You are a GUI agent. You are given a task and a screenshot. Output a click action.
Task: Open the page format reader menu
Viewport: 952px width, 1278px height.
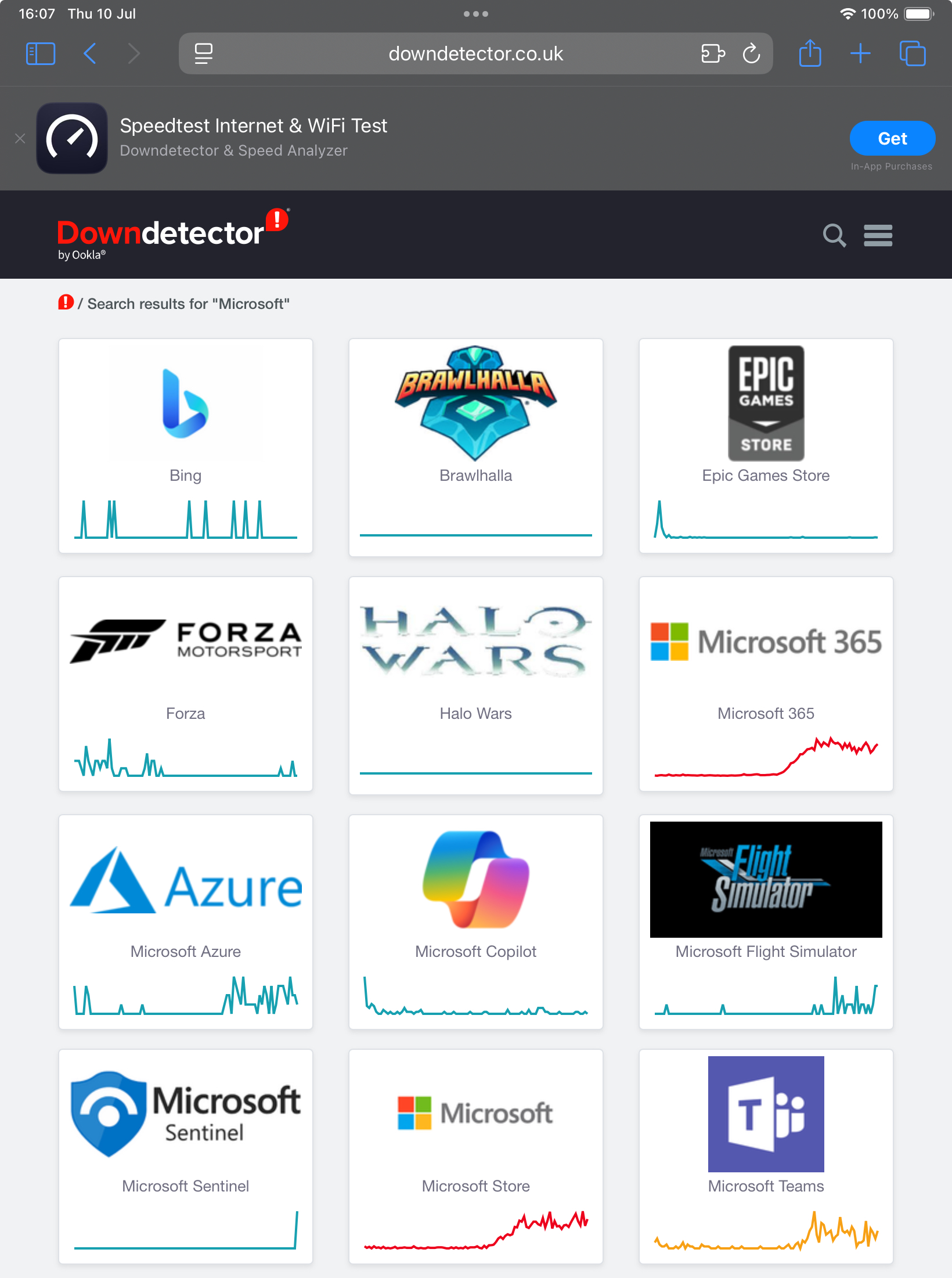pyautogui.click(x=203, y=54)
